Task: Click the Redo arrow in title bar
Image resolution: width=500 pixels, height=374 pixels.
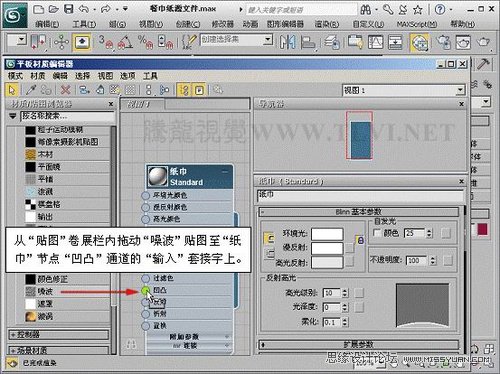Action: click(106, 9)
